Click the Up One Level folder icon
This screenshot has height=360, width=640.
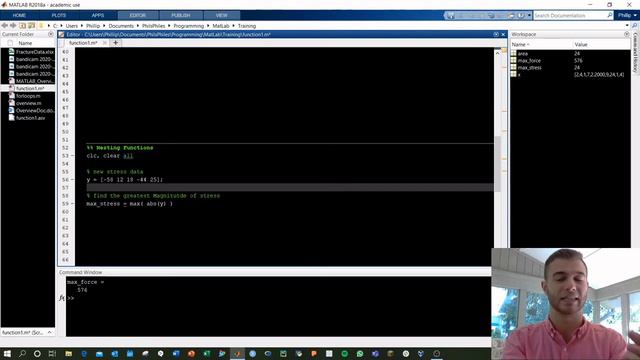pos(23,26)
